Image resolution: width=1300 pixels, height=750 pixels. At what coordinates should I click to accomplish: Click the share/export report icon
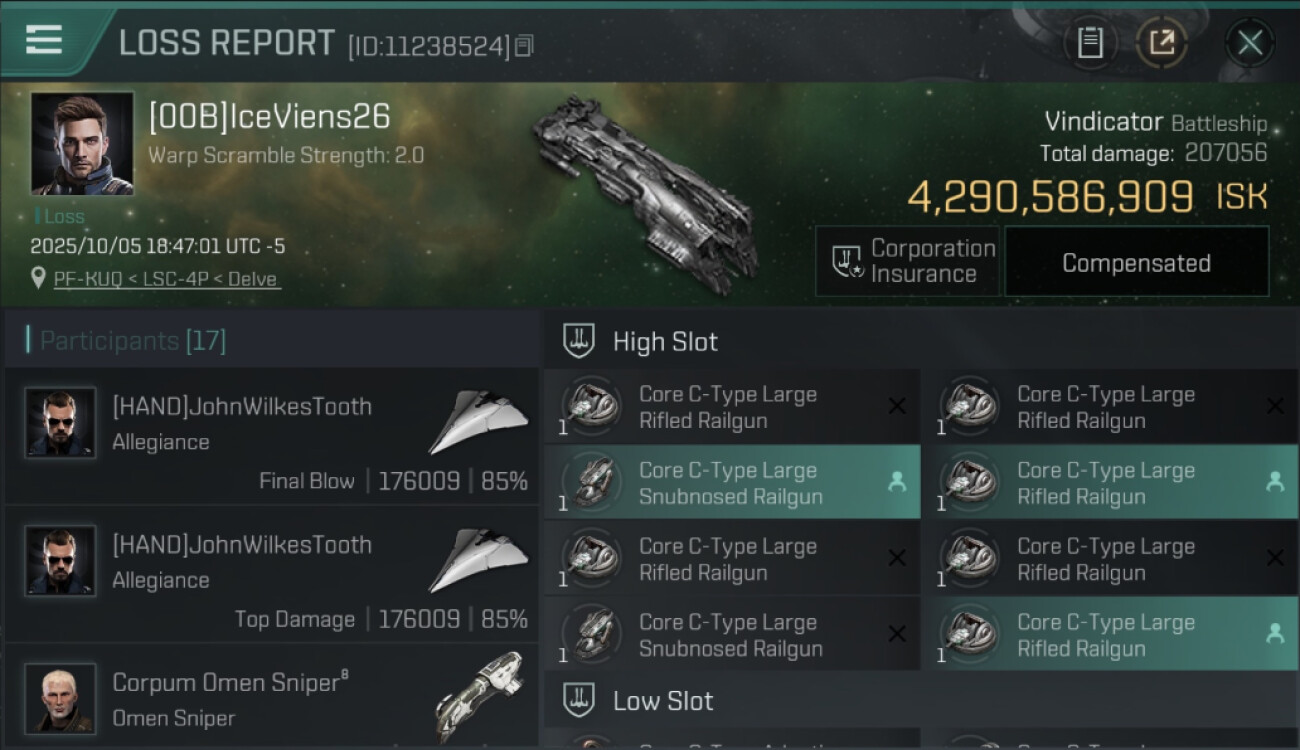coord(1161,43)
